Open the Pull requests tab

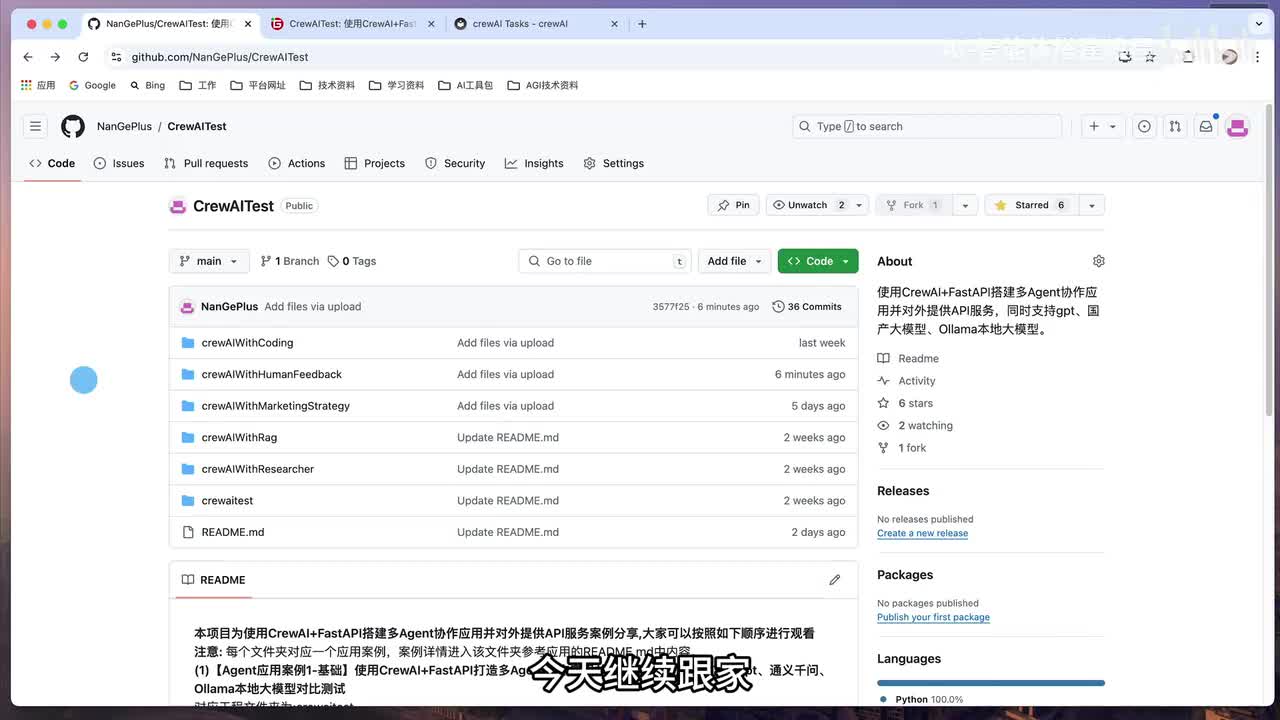[206, 163]
